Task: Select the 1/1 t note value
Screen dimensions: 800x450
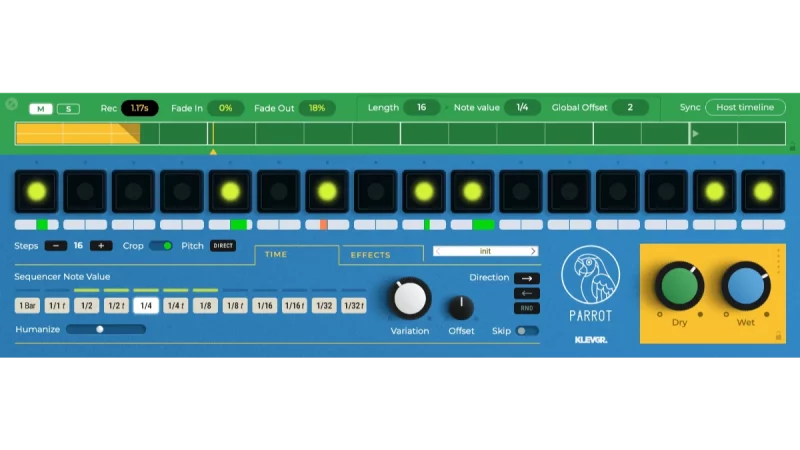Action: coord(57,306)
